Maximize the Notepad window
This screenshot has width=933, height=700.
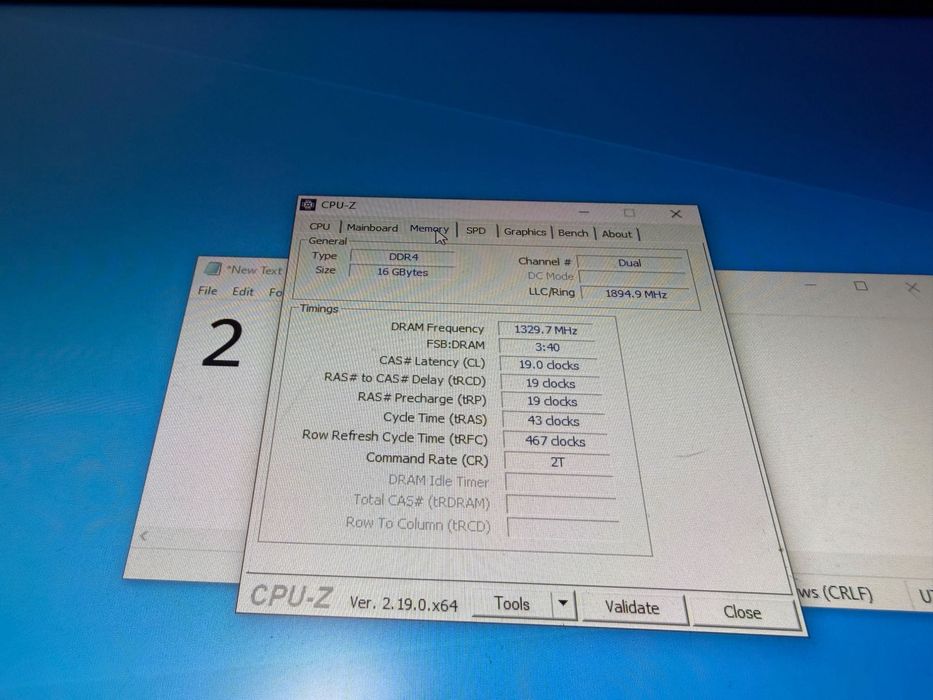[x=860, y=286]
